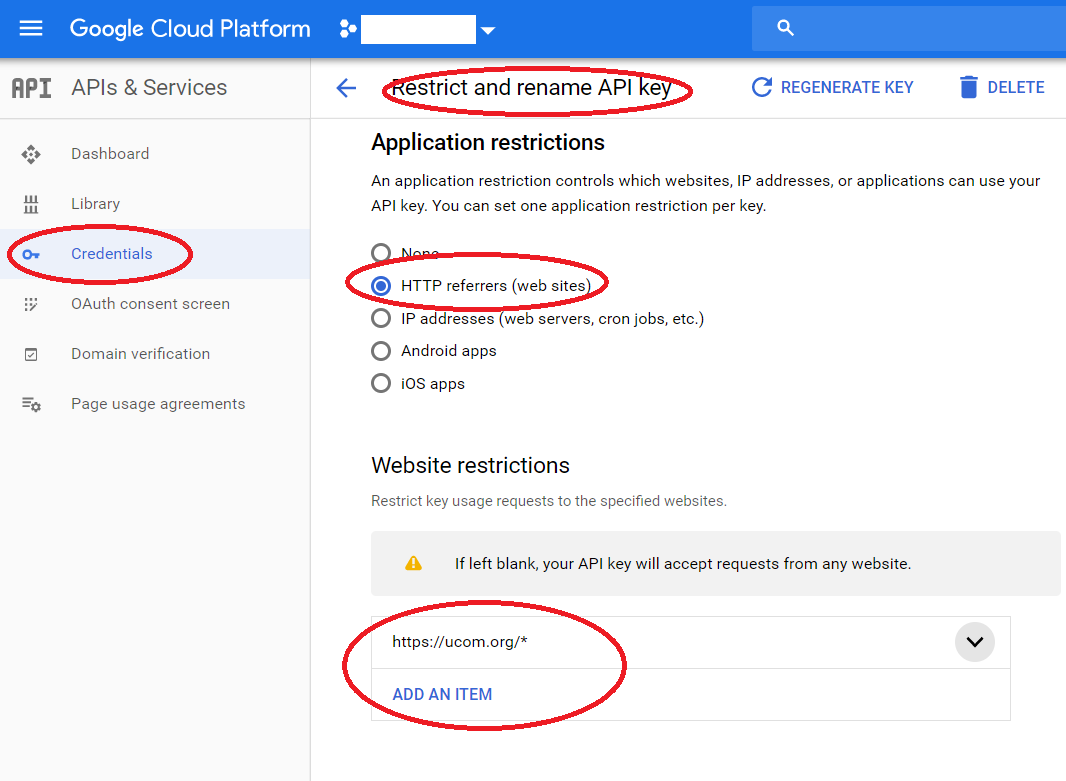Click the API logo icon

pos(31,88)
